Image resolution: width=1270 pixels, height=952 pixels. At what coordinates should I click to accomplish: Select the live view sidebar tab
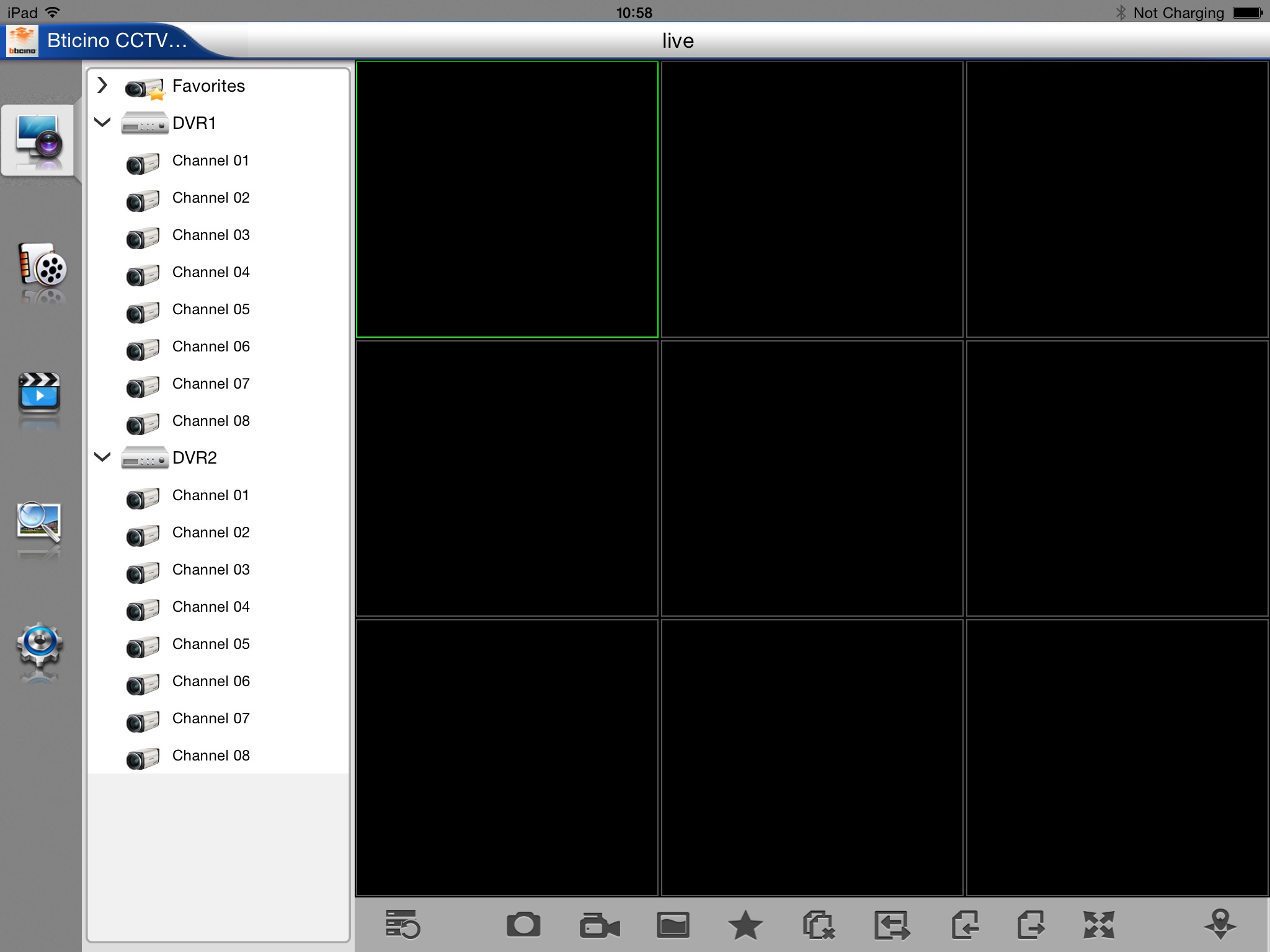39,139
